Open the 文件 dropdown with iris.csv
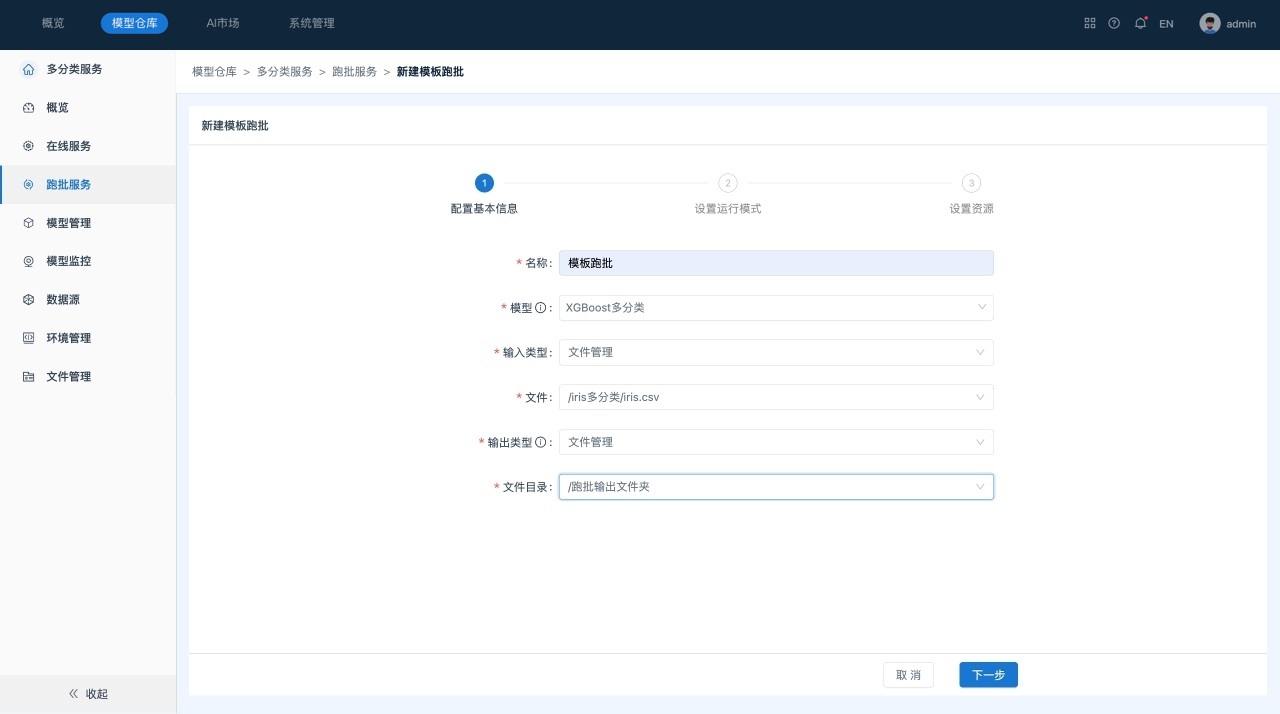The height and width of the screenshot is (714, 1280). pos(775,397)
